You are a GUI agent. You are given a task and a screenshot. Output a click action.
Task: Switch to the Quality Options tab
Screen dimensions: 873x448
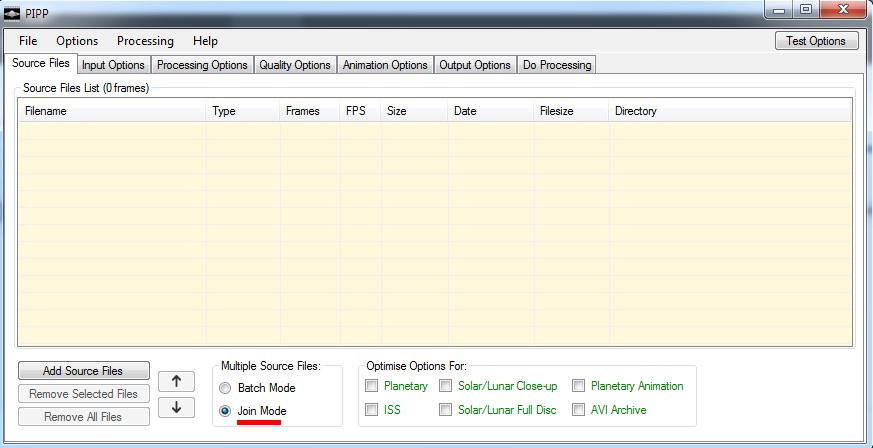point(295,65)
